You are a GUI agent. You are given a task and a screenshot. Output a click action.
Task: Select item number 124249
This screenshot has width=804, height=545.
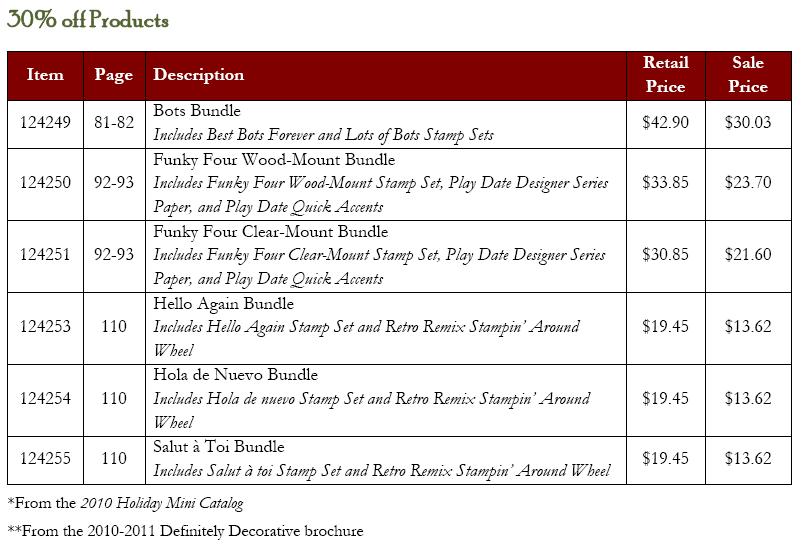coord(46,123)
